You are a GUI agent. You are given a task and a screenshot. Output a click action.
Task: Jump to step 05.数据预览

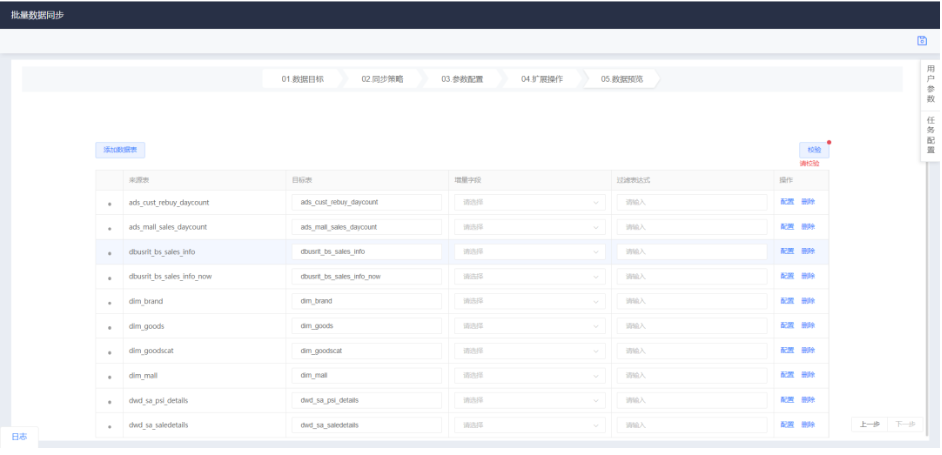(622, 78)
